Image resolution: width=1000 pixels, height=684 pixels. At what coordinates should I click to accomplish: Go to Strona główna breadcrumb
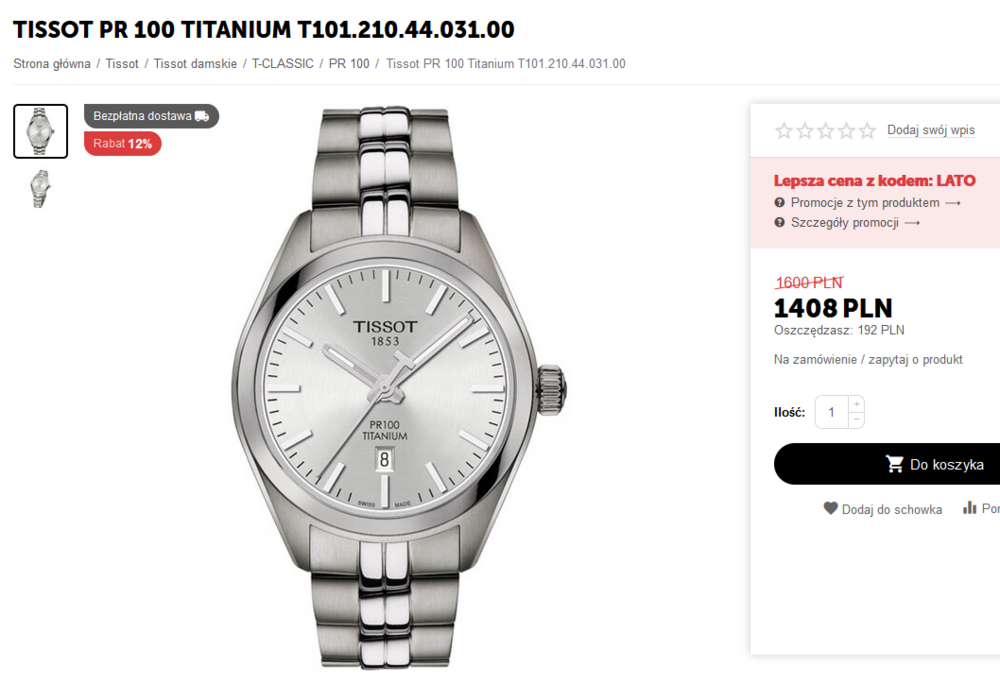tap(52, 64)
